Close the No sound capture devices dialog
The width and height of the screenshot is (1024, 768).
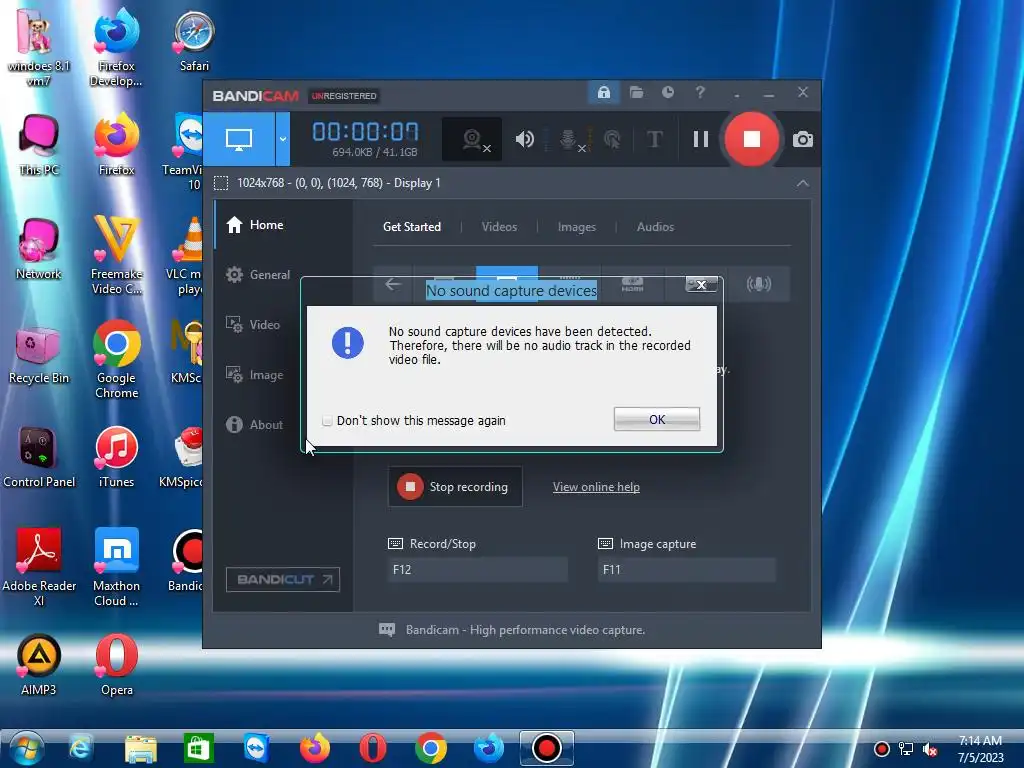(x=701, y=285)
